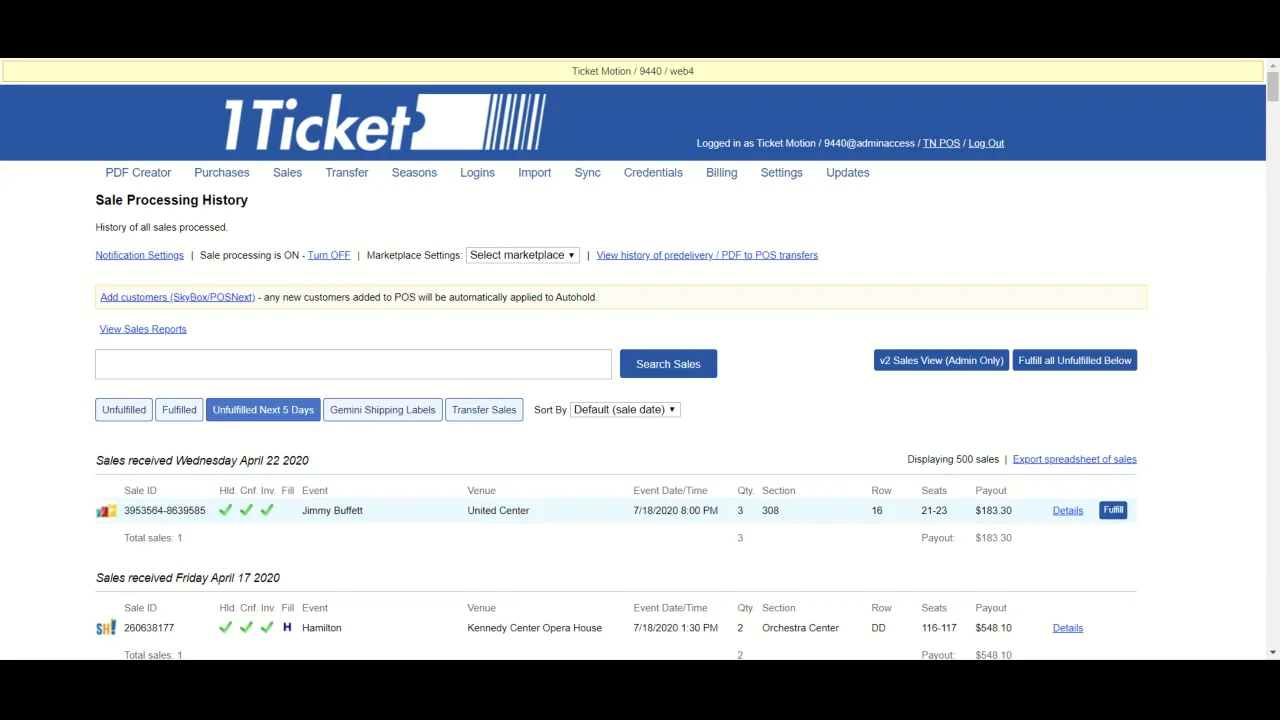Open the Billing menu
Screen dimensions: 1280x720
721,173
